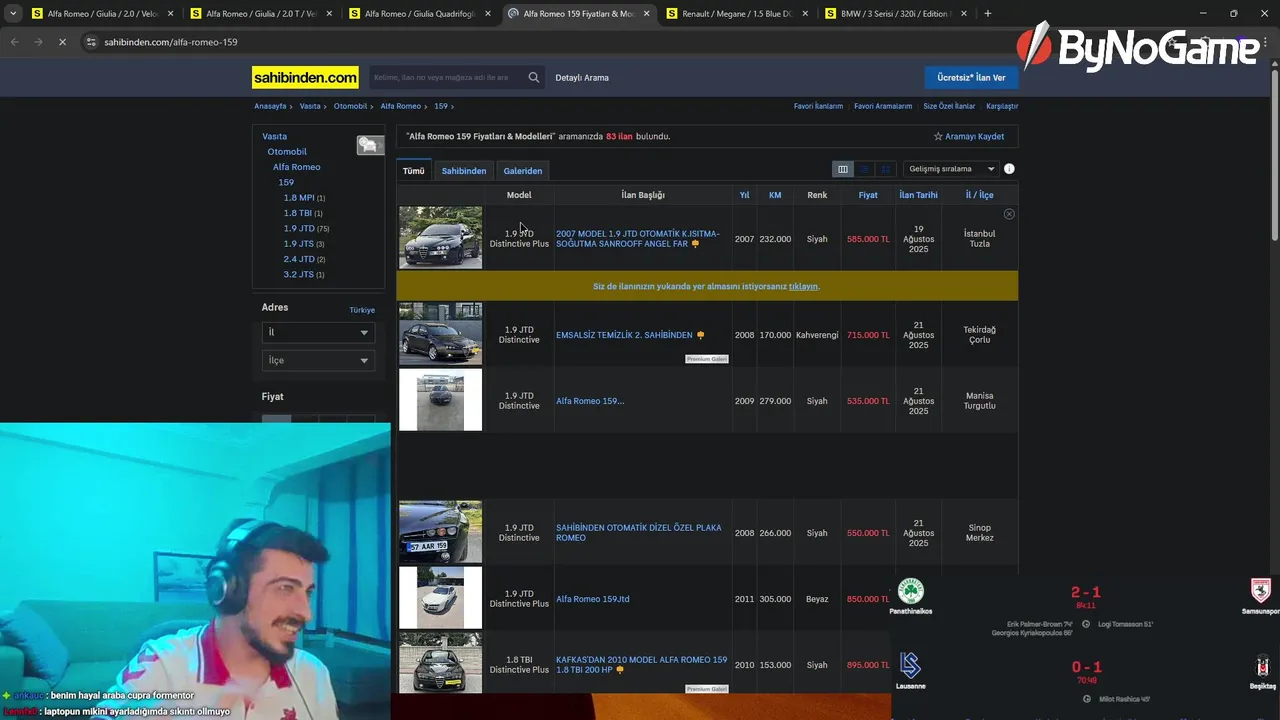The width and height of the screenshot is (1280, 720).
Task: Open the sahibinden.com home logo
Action: (x=305, y=77)
